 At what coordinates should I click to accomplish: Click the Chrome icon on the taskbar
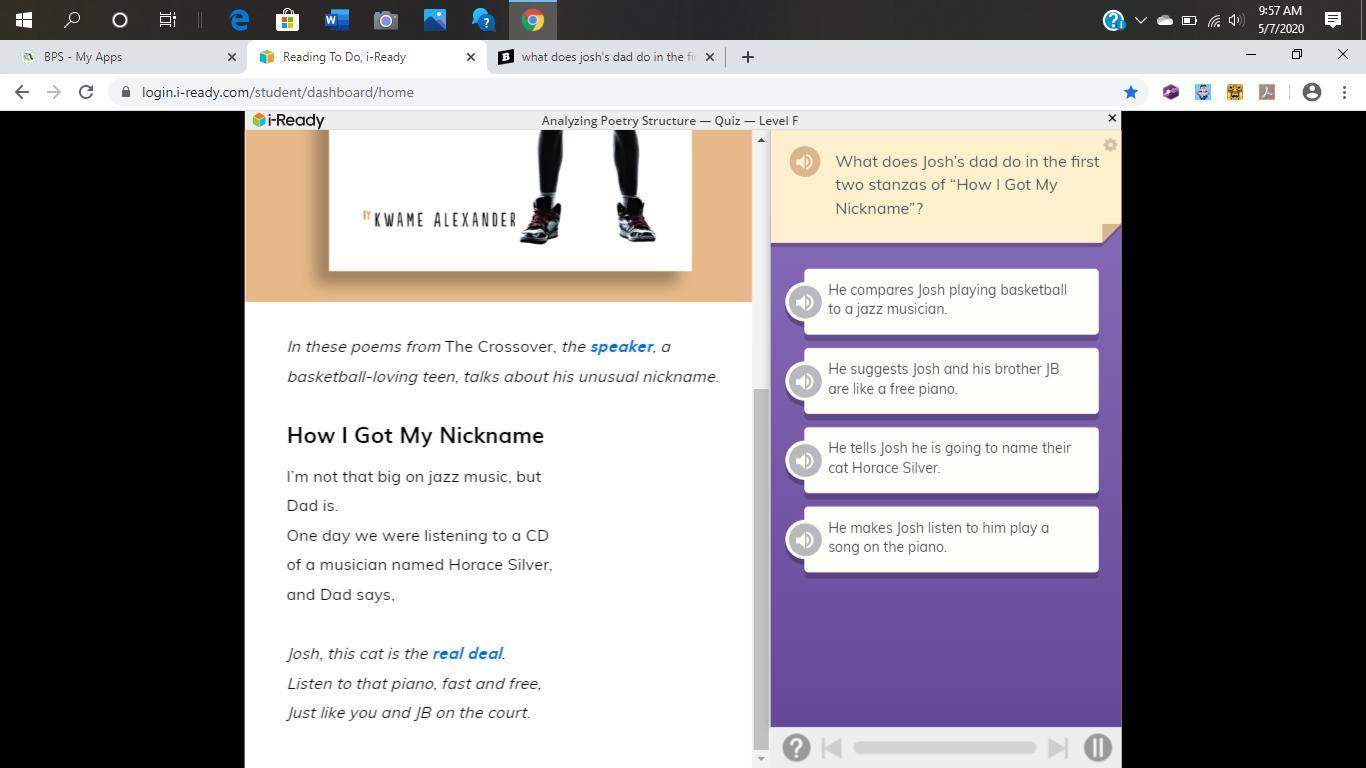pyautogui.click(x=533, y=20)
